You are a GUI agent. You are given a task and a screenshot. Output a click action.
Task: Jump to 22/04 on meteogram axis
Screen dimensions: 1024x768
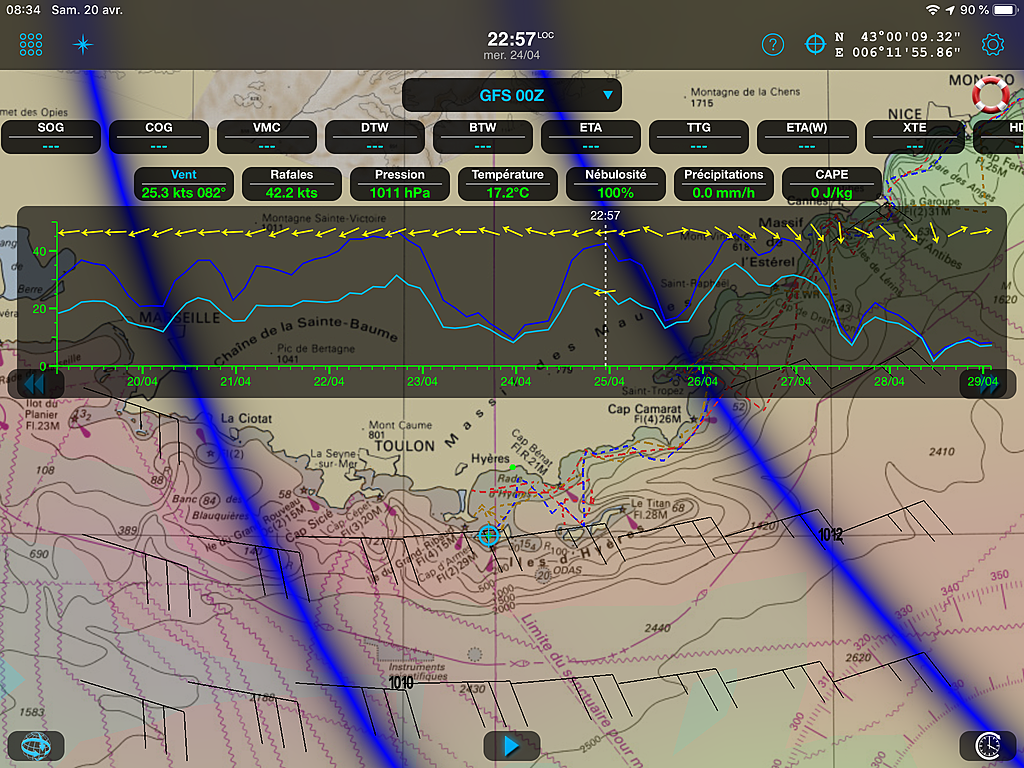pyautogui.click(x=328, y=381)
